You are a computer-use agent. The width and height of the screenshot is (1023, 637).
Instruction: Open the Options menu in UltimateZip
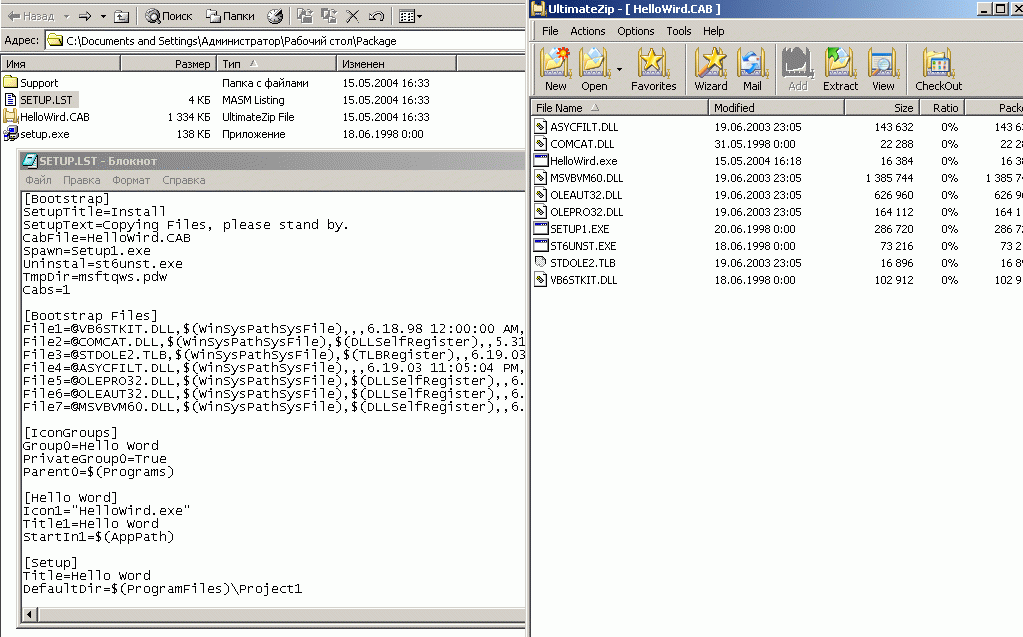tap(635, 31)
